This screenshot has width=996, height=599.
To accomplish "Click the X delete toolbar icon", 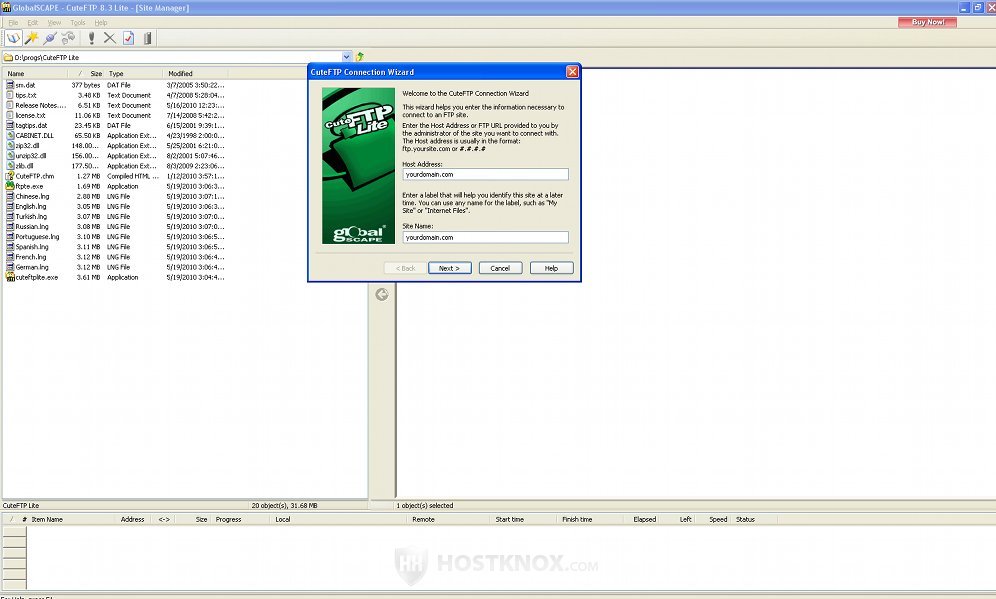I will 109,38.
